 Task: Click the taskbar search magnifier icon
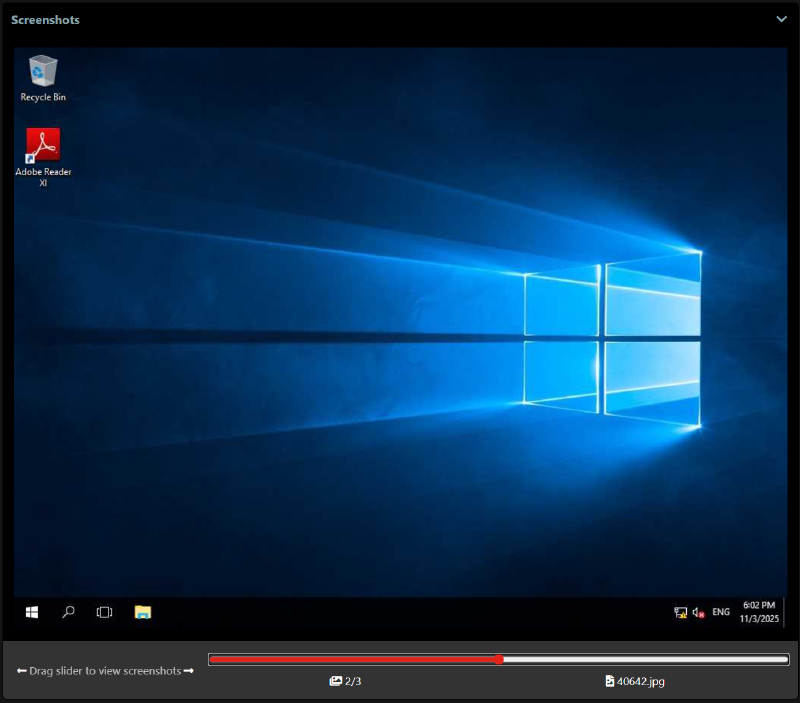68,612
